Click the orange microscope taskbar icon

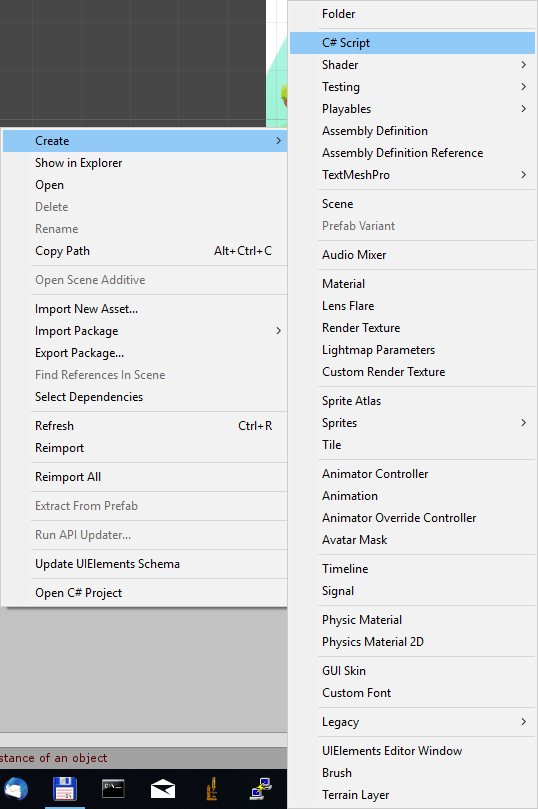point(211,789)
